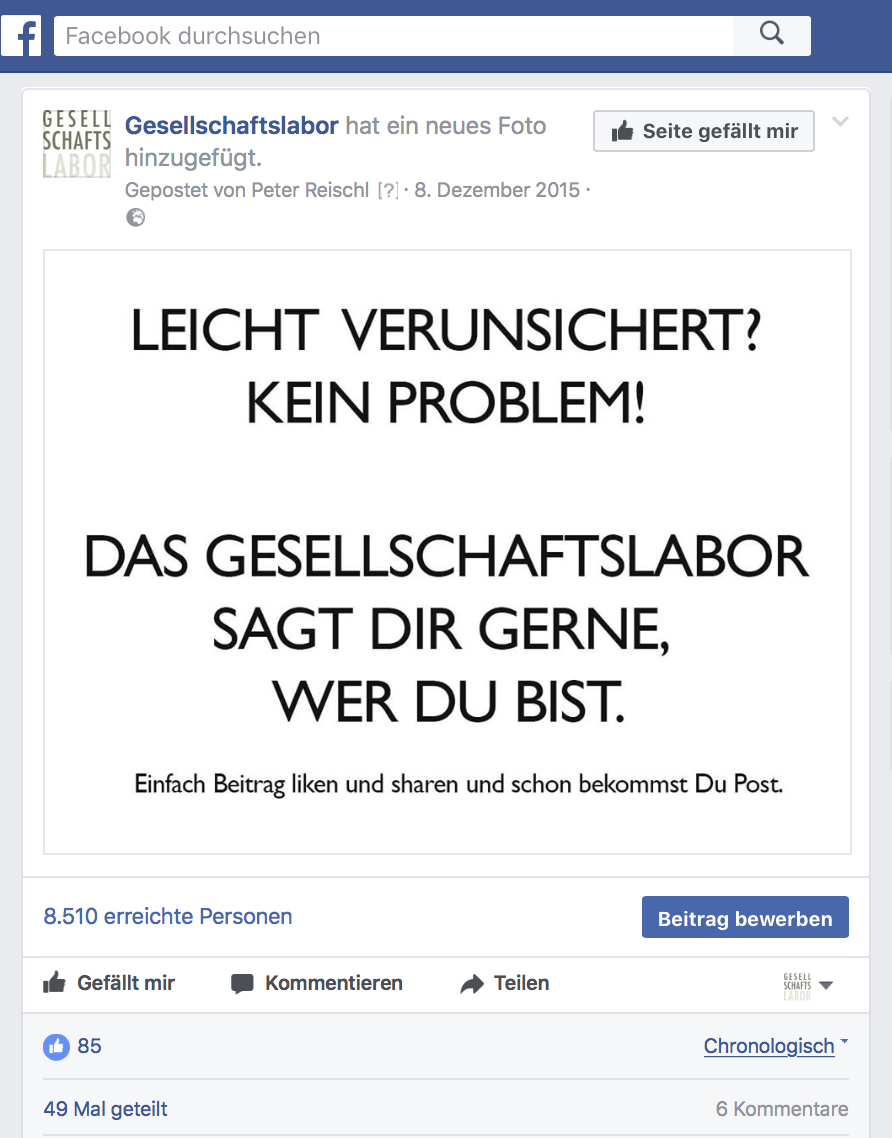Click the blue like reaction icon
Viewport: 892px width, 1138px height.
click(x=57, y=1047)
